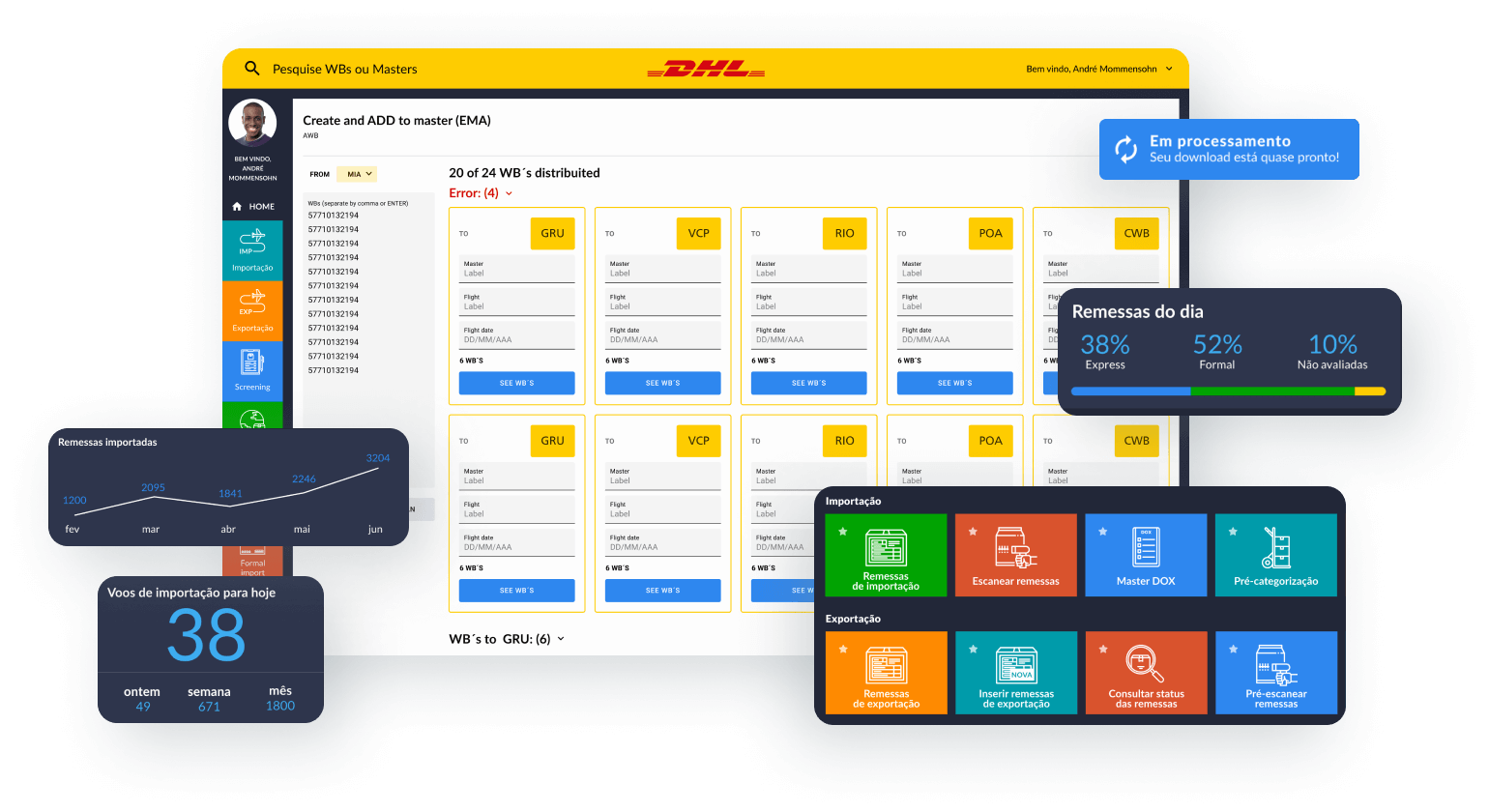This screenshot has width=1489, height=812.
Task: Toggle favorite star on Inserir remessas
Action: (973, 650)
